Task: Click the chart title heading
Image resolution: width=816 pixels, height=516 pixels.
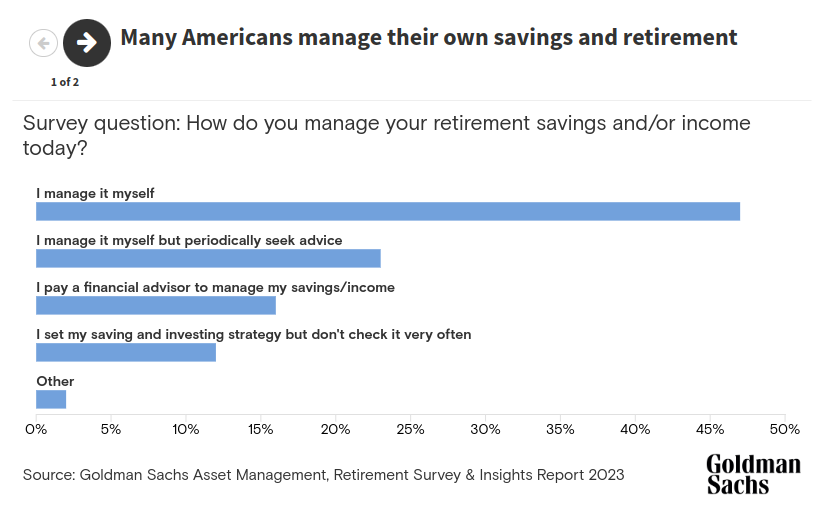Action: pyautogui.click(x=429, y=38)
